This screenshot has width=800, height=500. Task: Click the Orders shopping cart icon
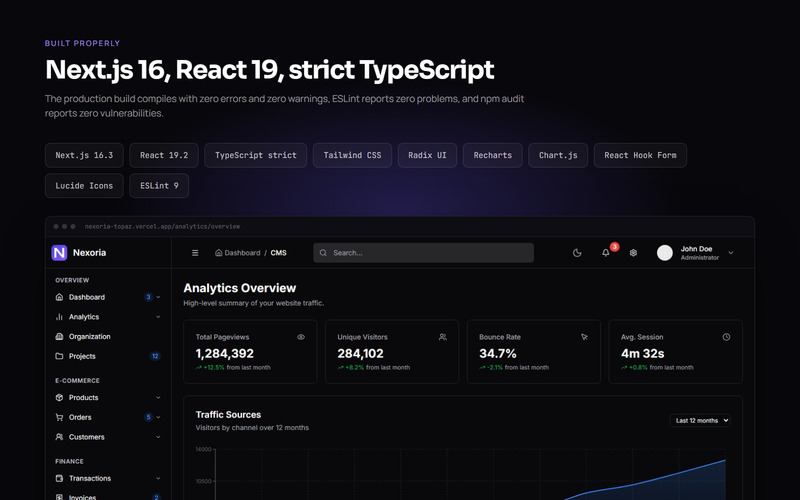[x=59, y=417]
